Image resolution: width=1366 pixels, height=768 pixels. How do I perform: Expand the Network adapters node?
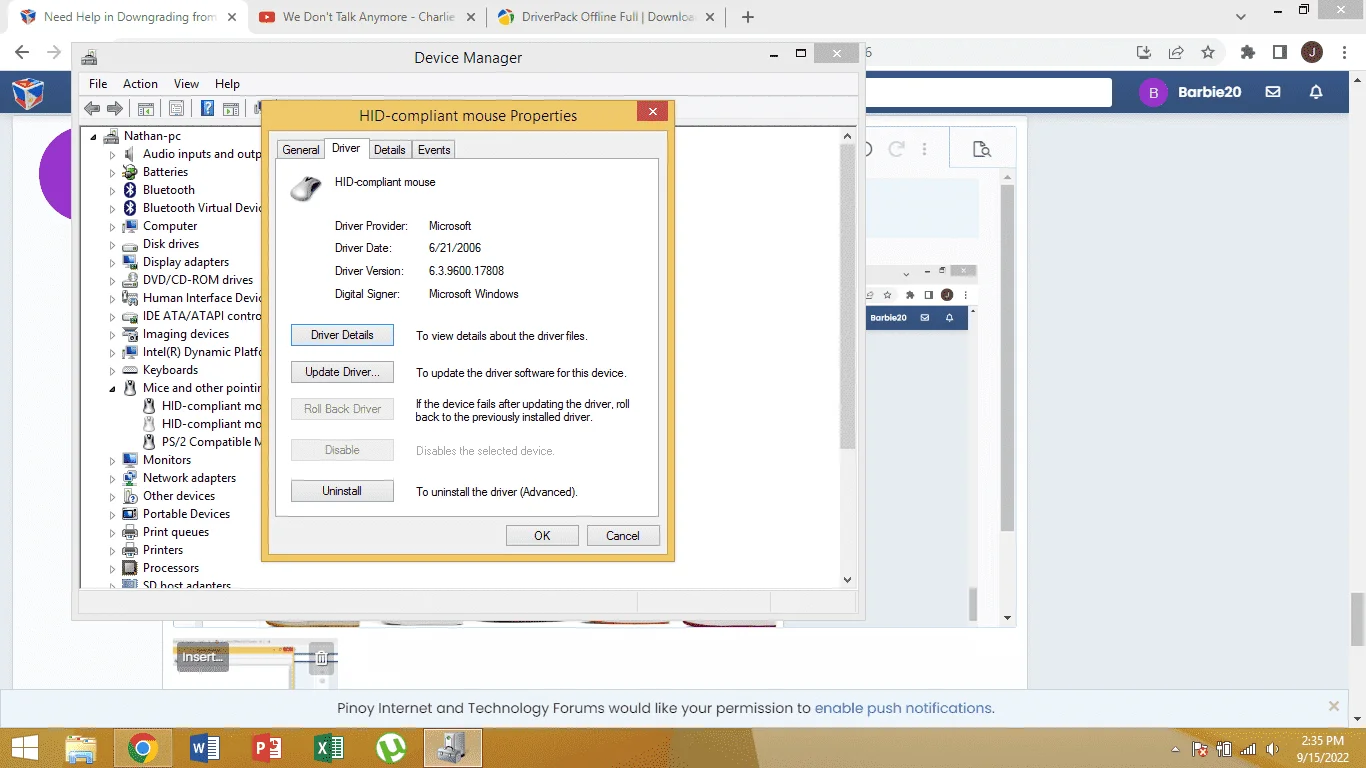(113, 478)
